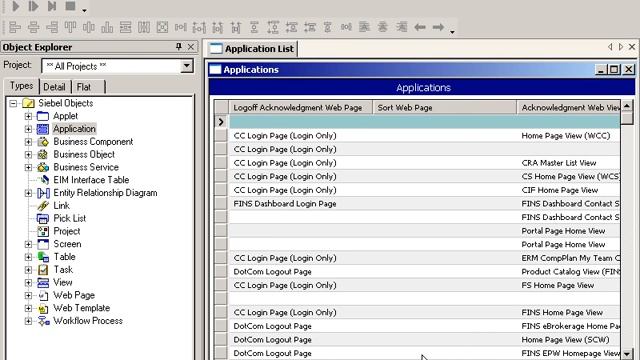Expand the Applet tree node
Screen dimensions: 640x360
click(x=28, y=116)
